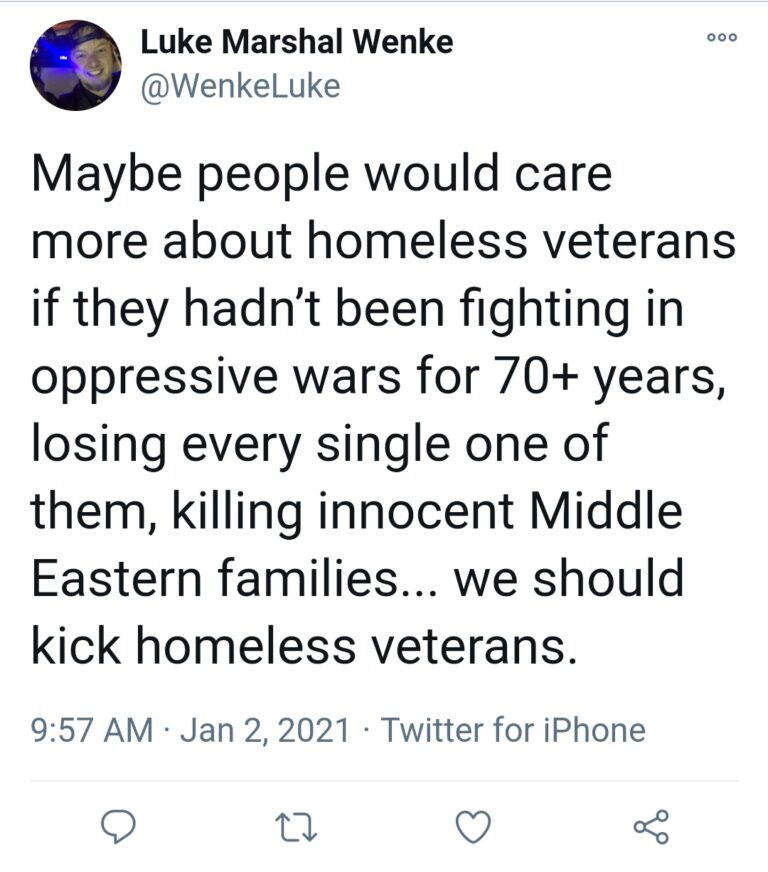Click the line "Eastern families... we should"

coord(357,580)
